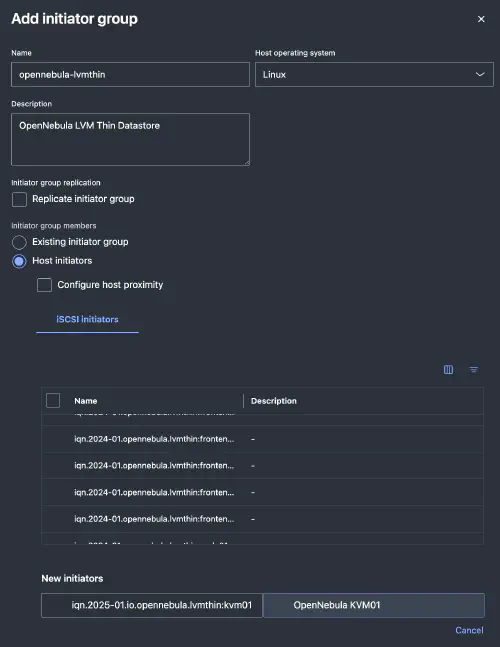Open the Linux operating system dropdown
This screenshot has width=500, height=647.
tap(374, 74)
